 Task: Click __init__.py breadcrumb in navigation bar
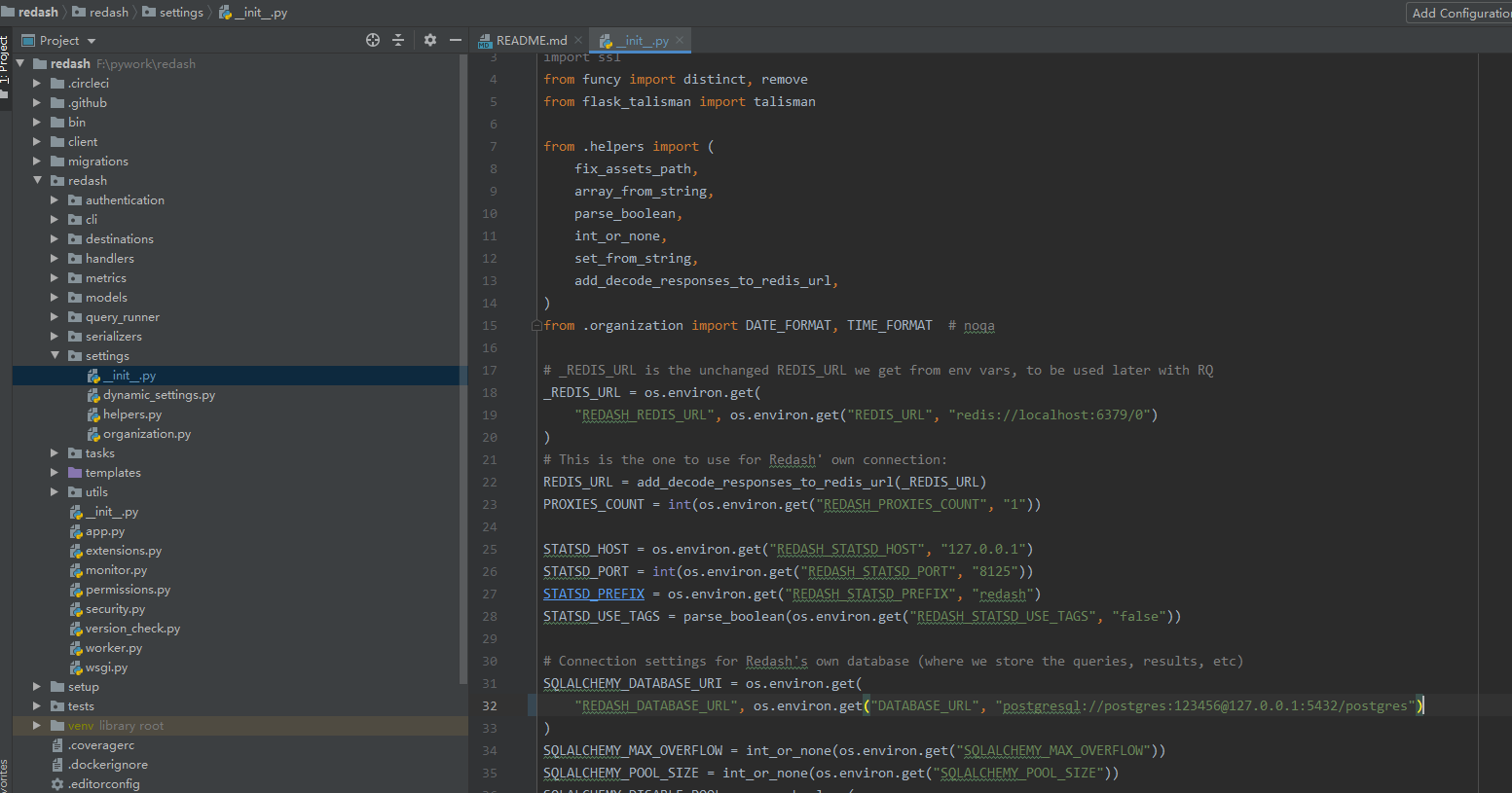click(x=253, y=12)
